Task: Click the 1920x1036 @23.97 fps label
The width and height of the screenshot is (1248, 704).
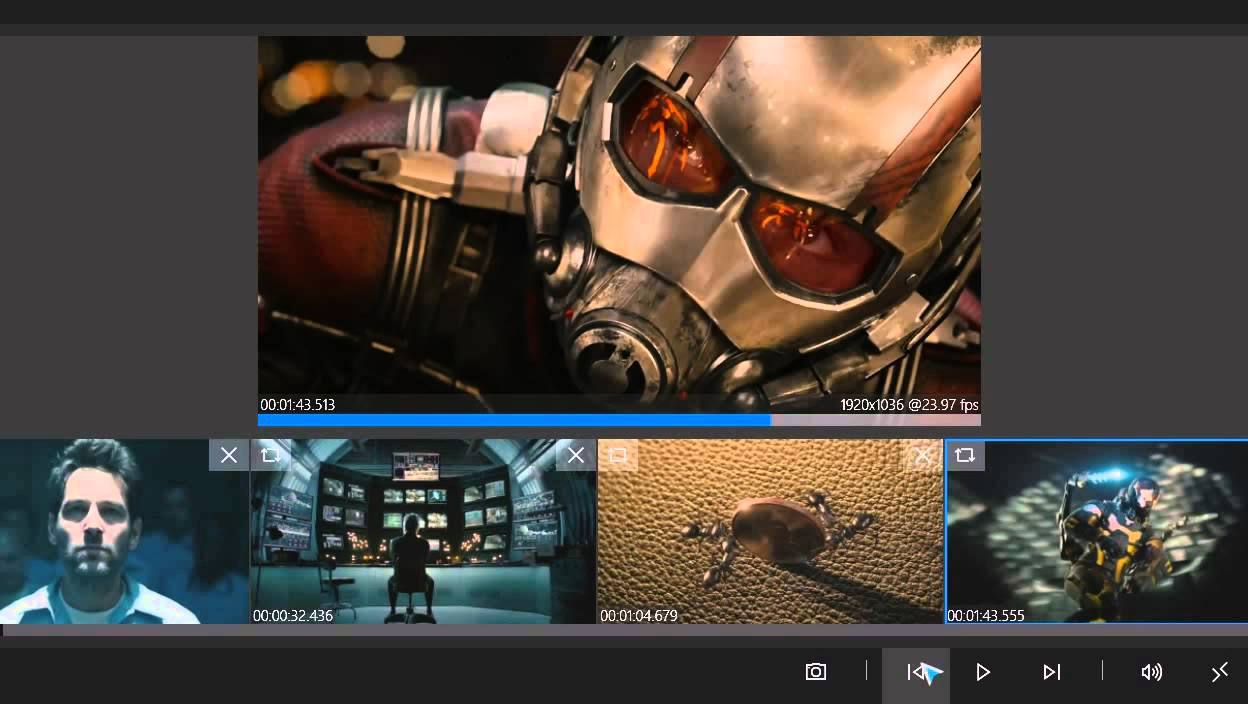Action: 909,405
